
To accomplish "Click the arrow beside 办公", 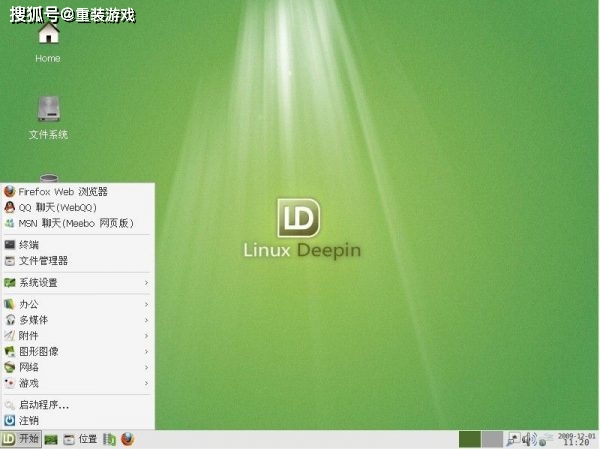I will click(x=147, y=304).
